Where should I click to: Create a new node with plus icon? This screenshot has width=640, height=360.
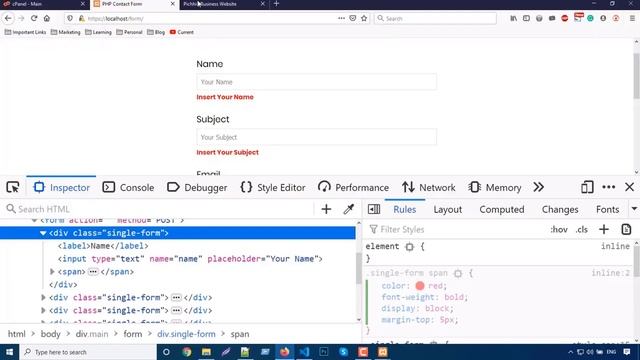(x=326, y=209)
